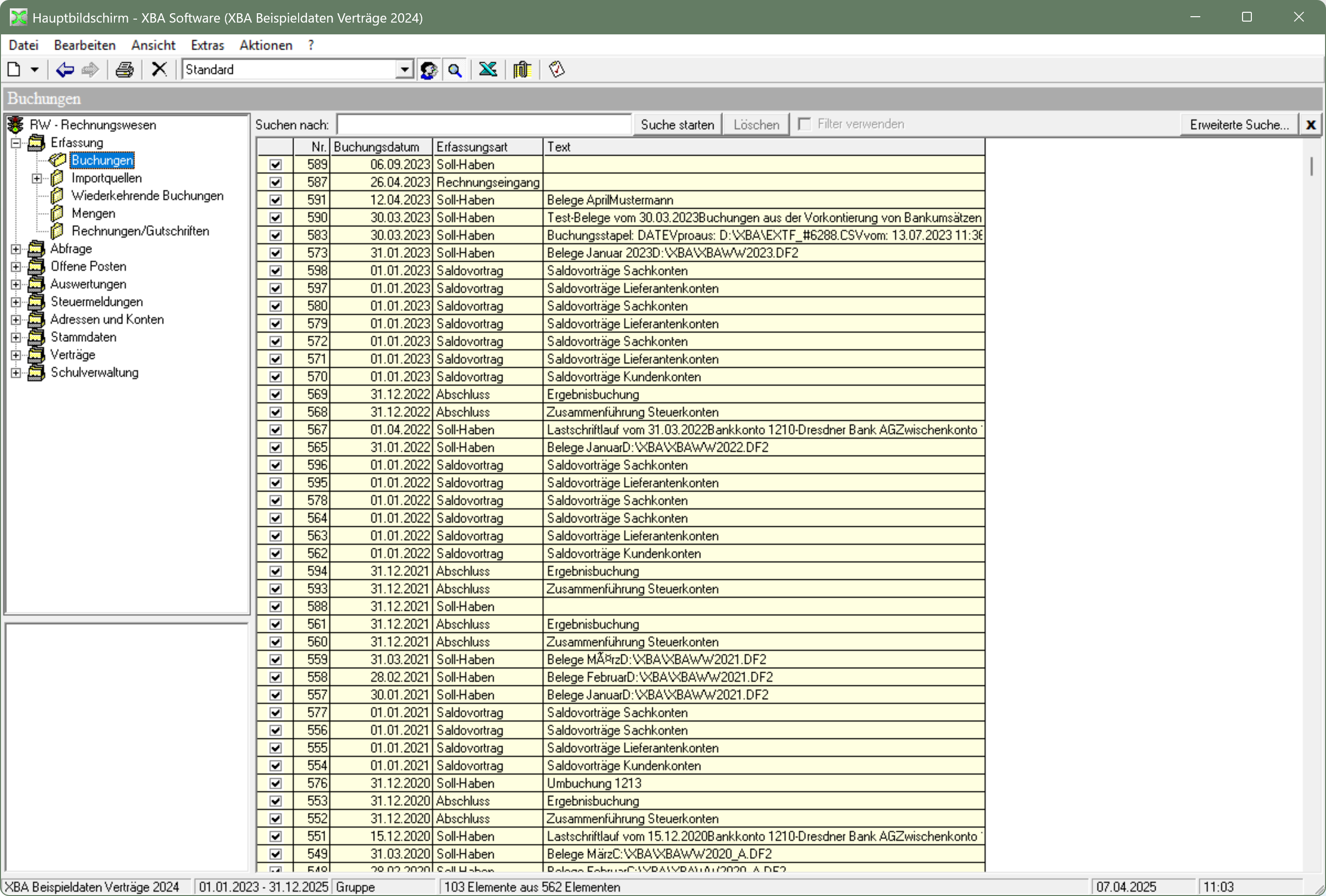The height and width of the screenshot is (896, 1326).
Task: Click the yellow paperclip attachments icon
Action: pos(522,70)
